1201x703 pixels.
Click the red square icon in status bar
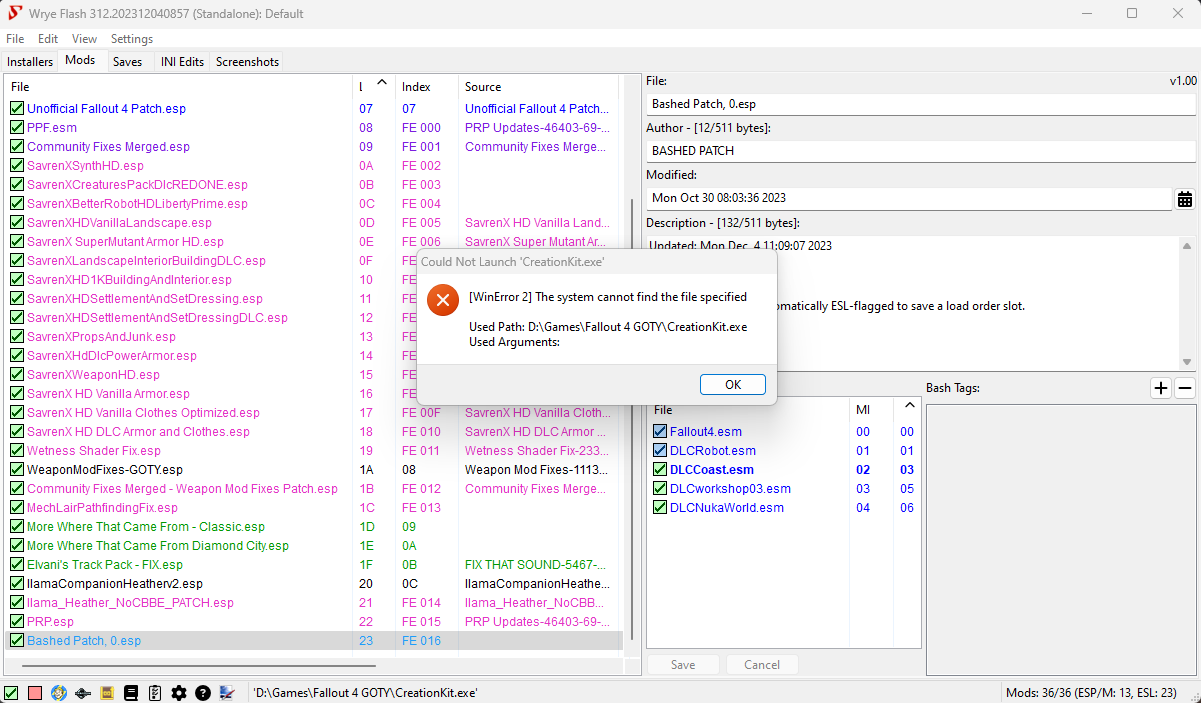35,693
